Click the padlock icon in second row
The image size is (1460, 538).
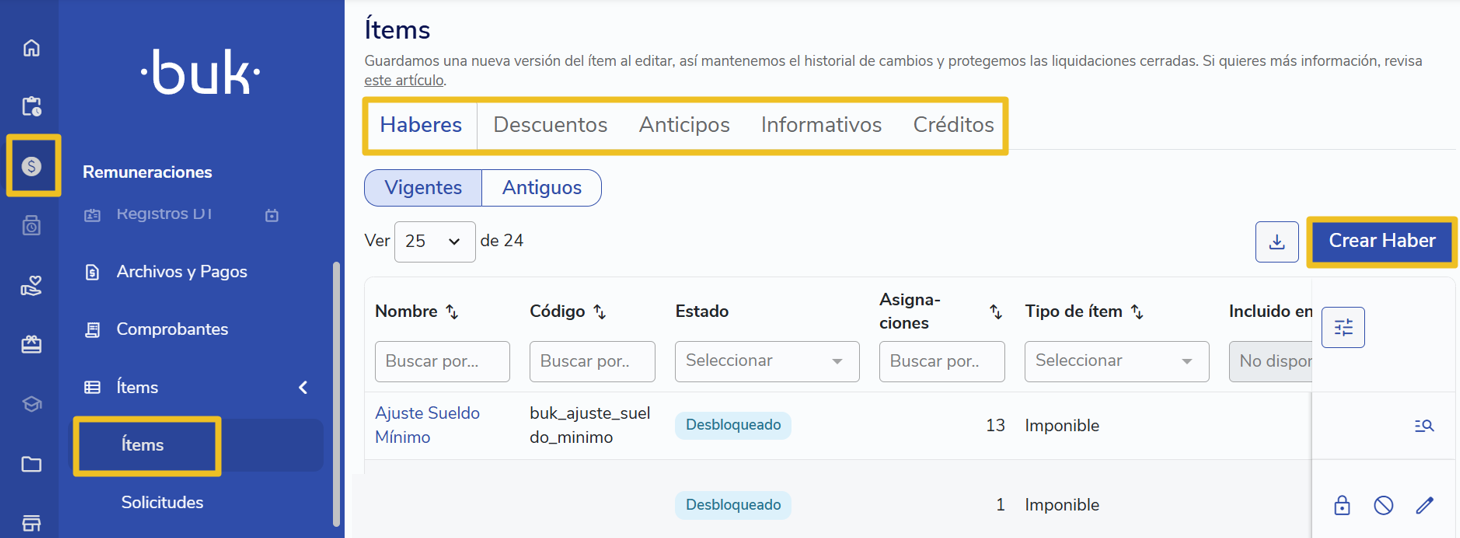click(x=1342, y=505)
